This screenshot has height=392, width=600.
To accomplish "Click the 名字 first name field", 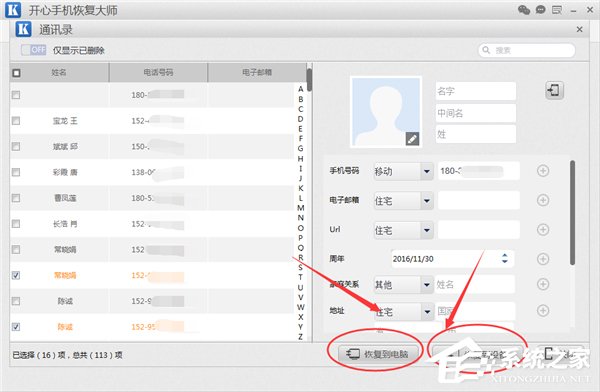I will point(476,91).
